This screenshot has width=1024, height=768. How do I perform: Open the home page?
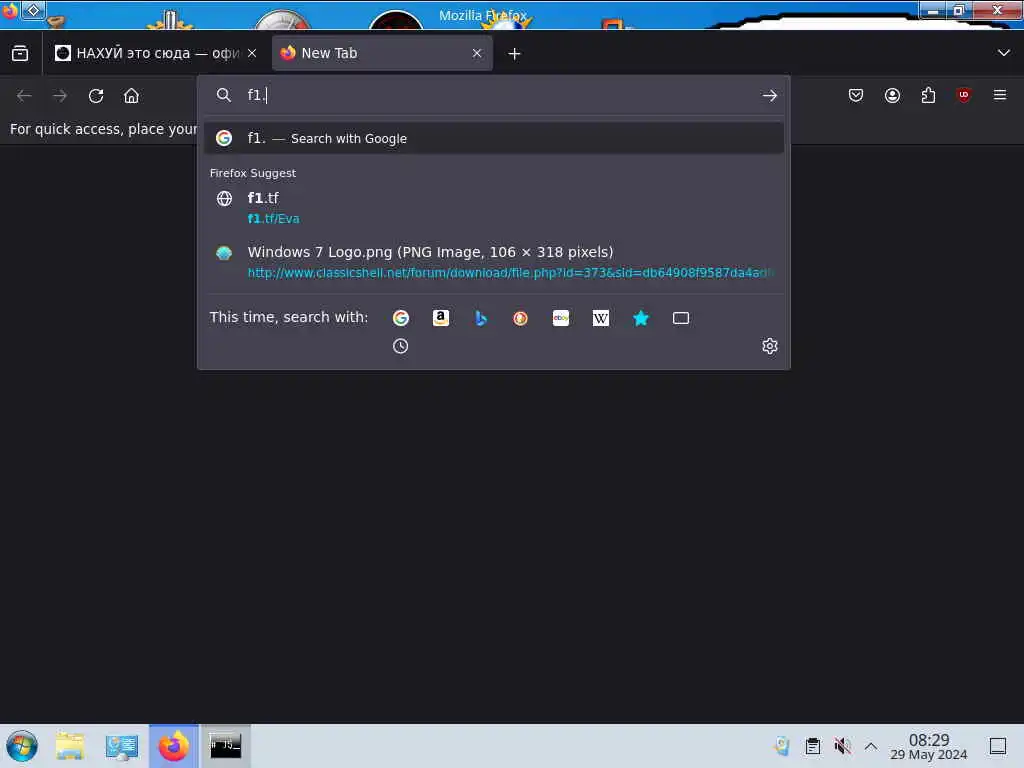pyautogui.click(x=131, y=96)
